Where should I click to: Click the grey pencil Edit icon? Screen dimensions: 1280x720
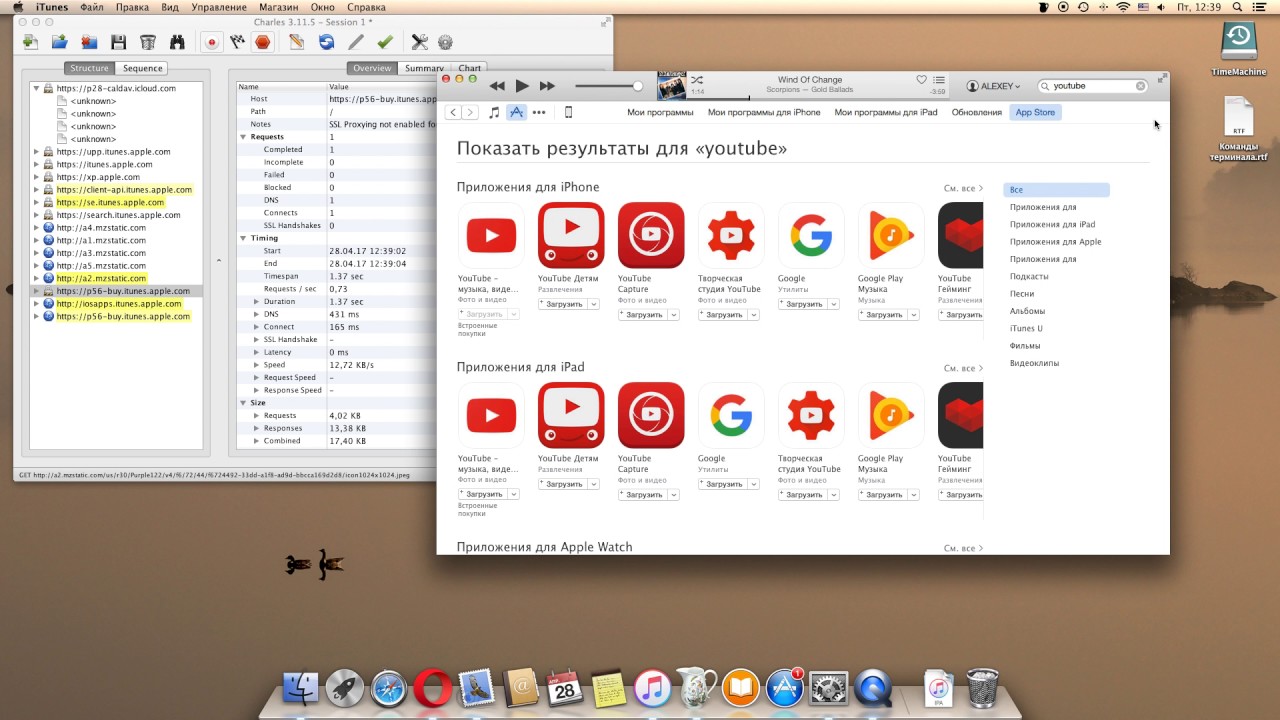pos(355,42)
